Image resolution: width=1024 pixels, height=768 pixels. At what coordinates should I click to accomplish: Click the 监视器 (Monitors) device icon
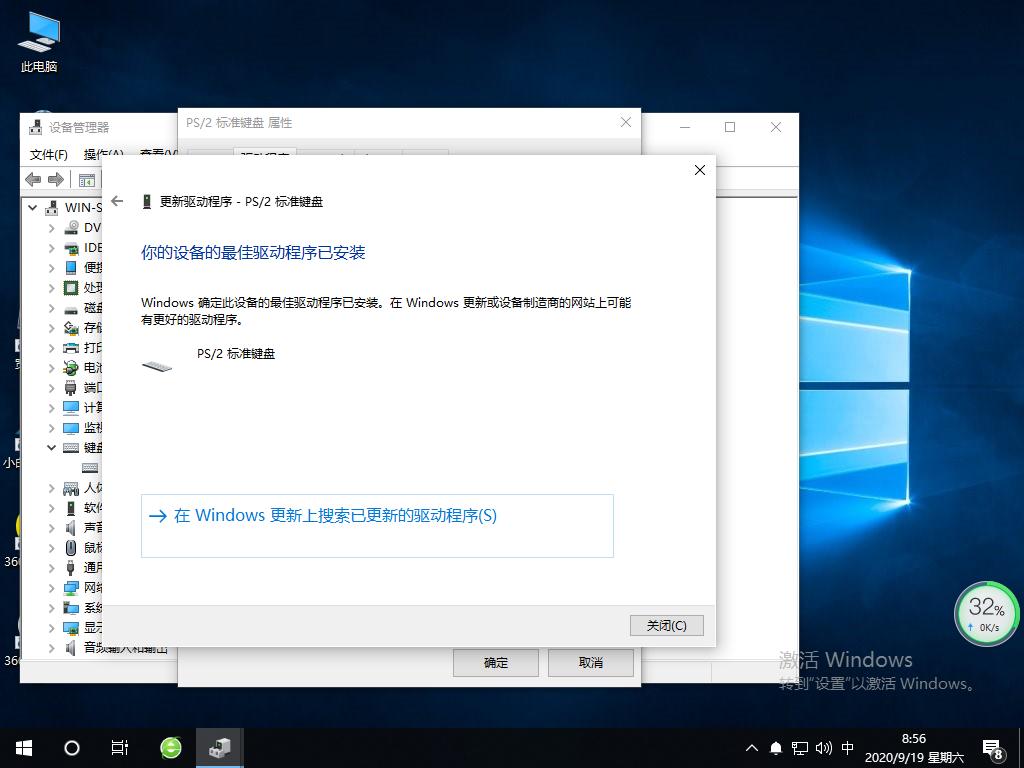72,427
